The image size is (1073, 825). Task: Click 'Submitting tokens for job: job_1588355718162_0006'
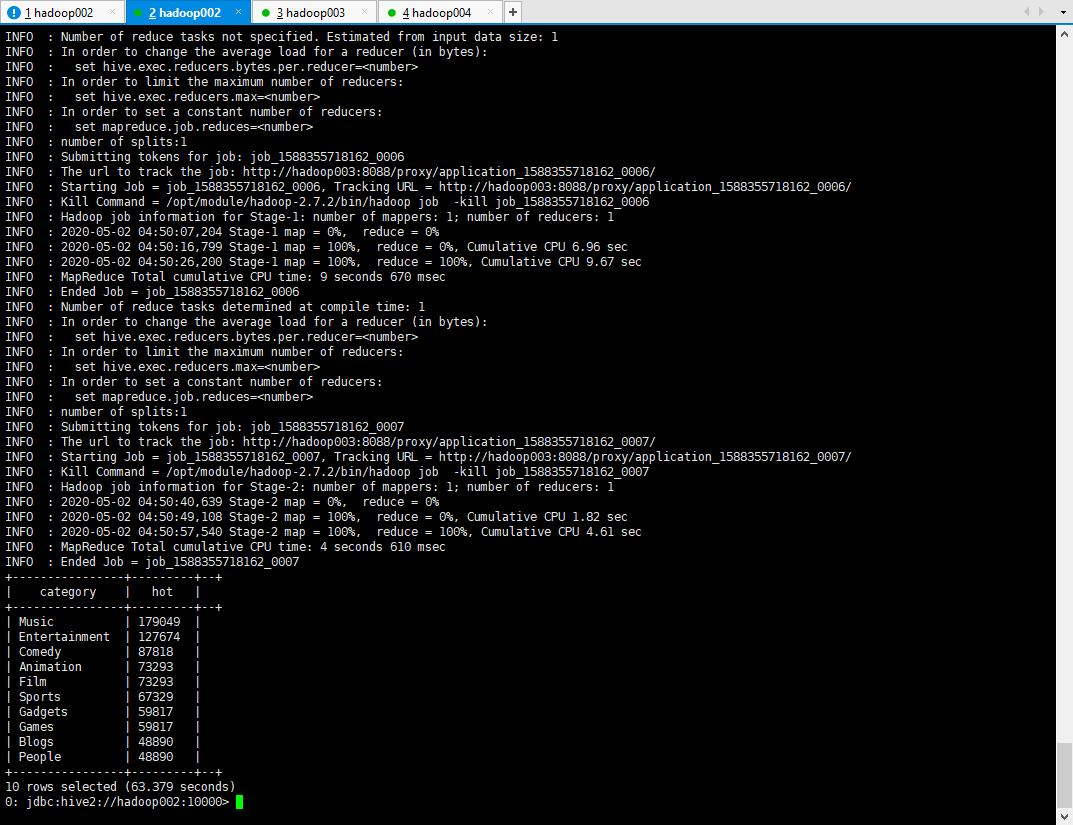[x=233, y=157]
